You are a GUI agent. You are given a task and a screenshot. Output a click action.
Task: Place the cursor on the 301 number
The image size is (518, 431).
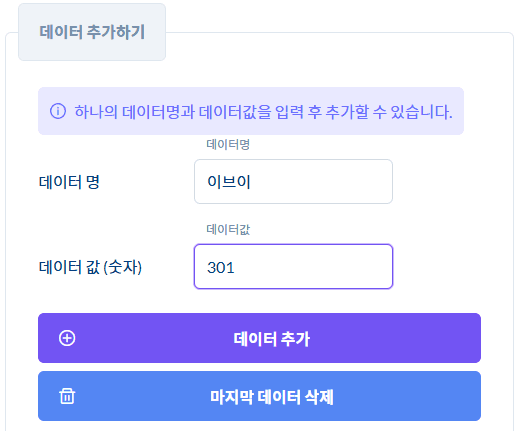pos(221,268)
